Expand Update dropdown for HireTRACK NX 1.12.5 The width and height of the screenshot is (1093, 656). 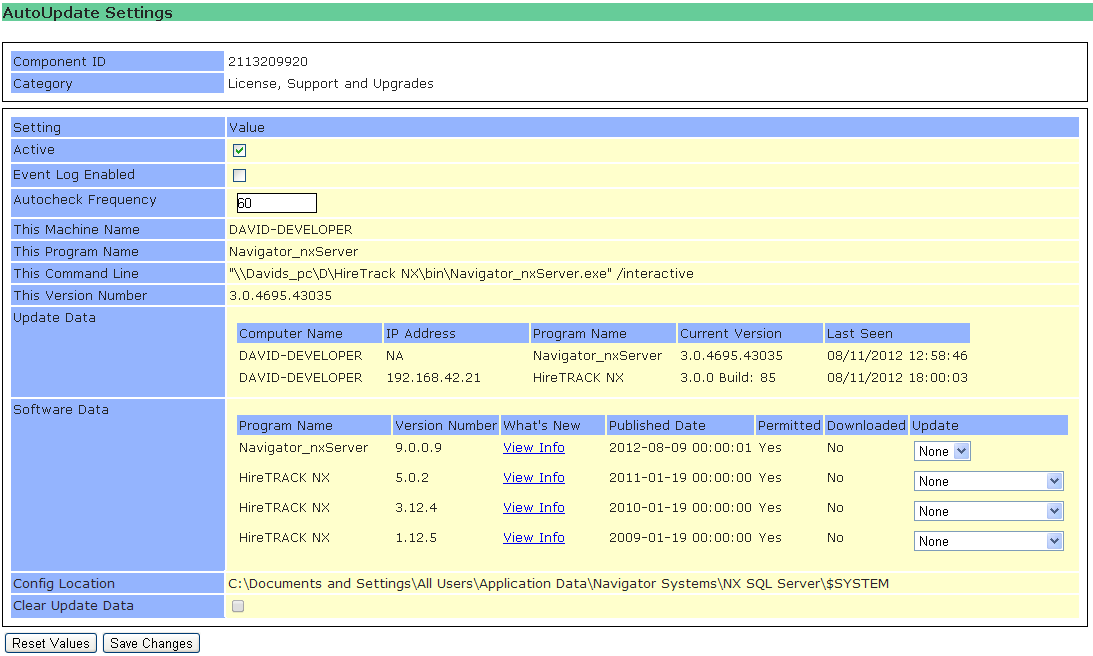tap(988, 541)
